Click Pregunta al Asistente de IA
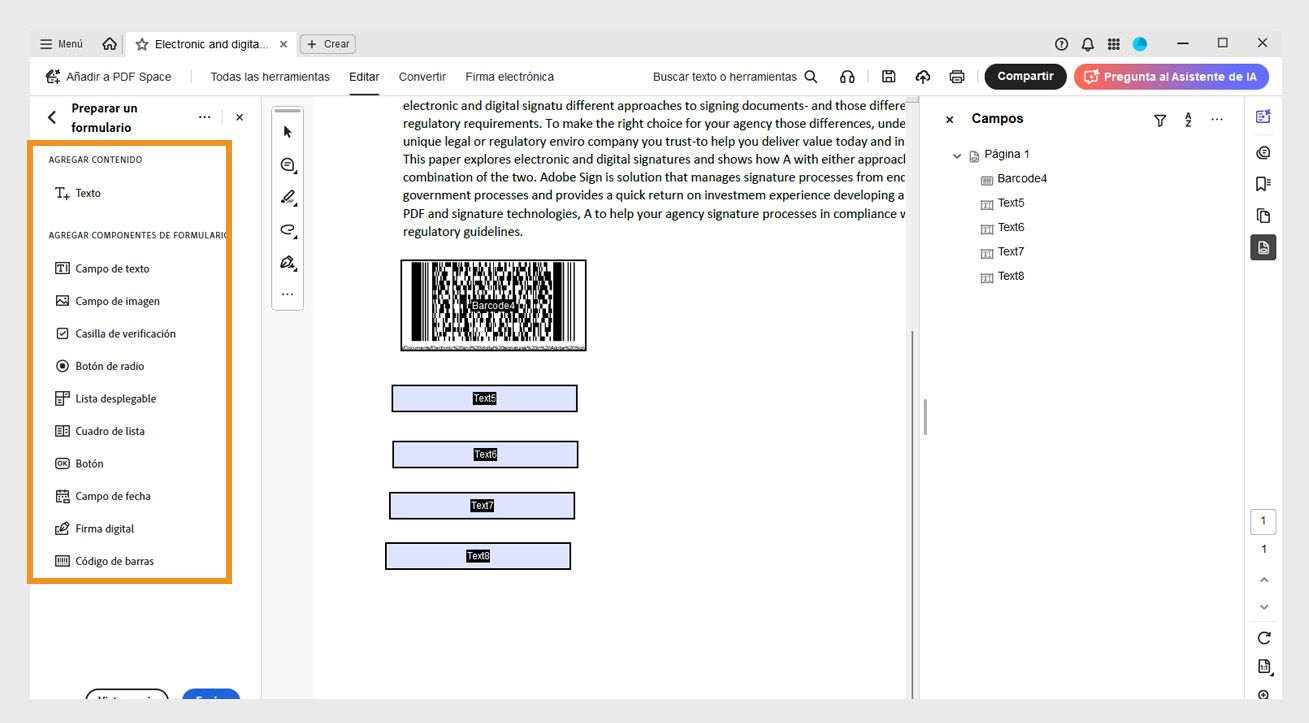Image resolution: width=1309 pixels, height=723 pixels. click(1171, 76)
